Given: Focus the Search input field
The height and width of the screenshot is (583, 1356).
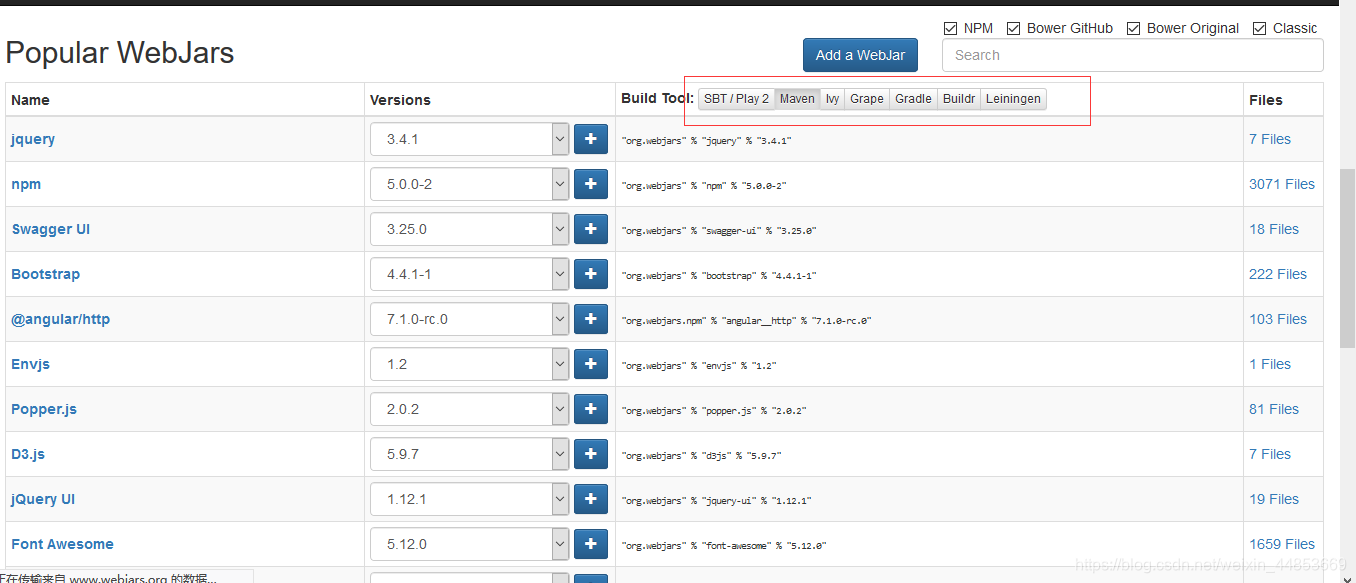Looking at the screenshot, I should (1133, 55).
